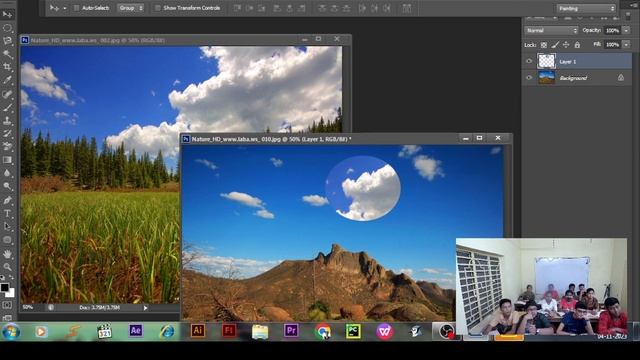
Task: Open Premiere Pro from the taskbar
Action: tap(291, 331)
